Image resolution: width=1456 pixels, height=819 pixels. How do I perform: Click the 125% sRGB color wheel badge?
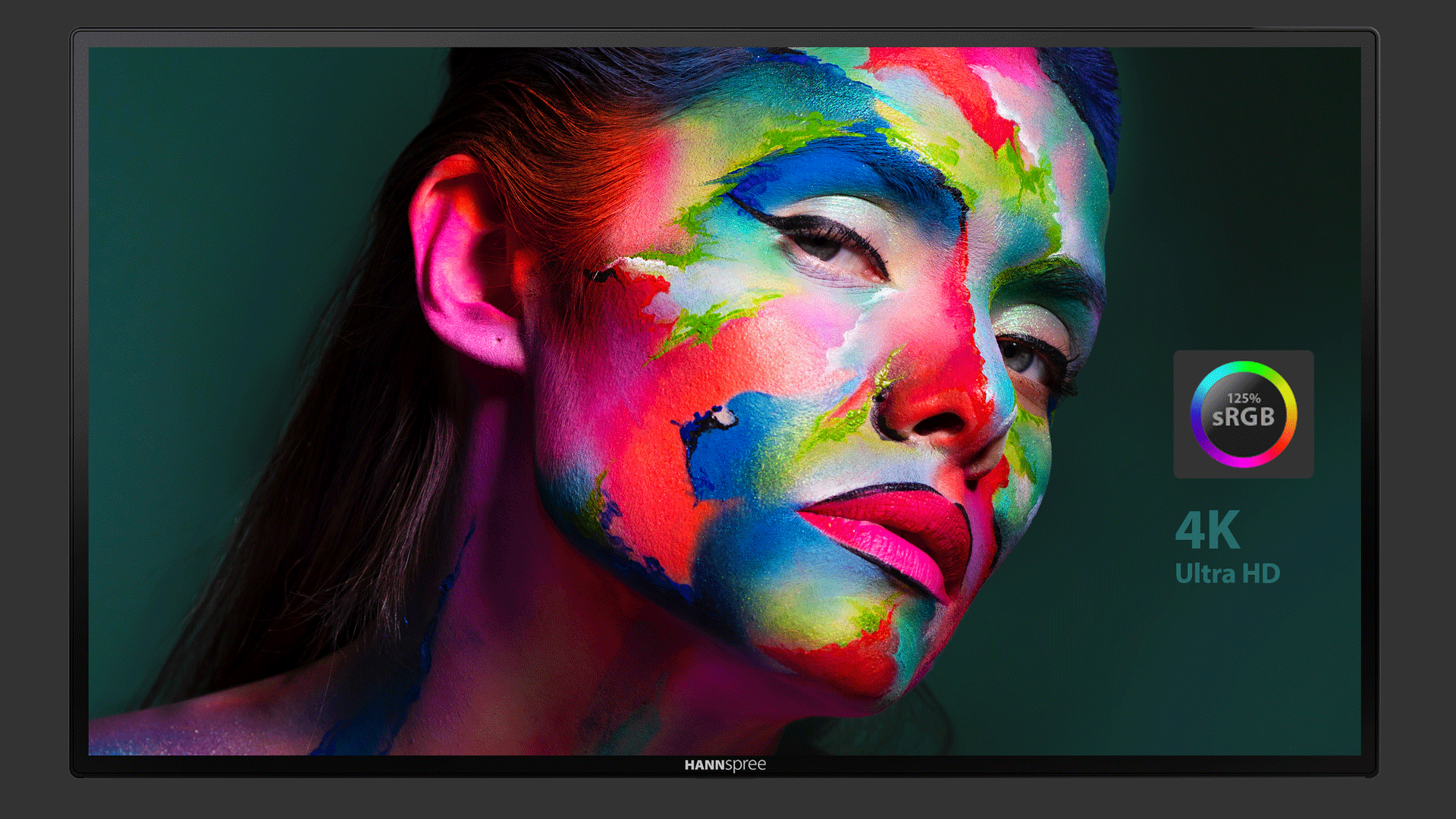1244,414
